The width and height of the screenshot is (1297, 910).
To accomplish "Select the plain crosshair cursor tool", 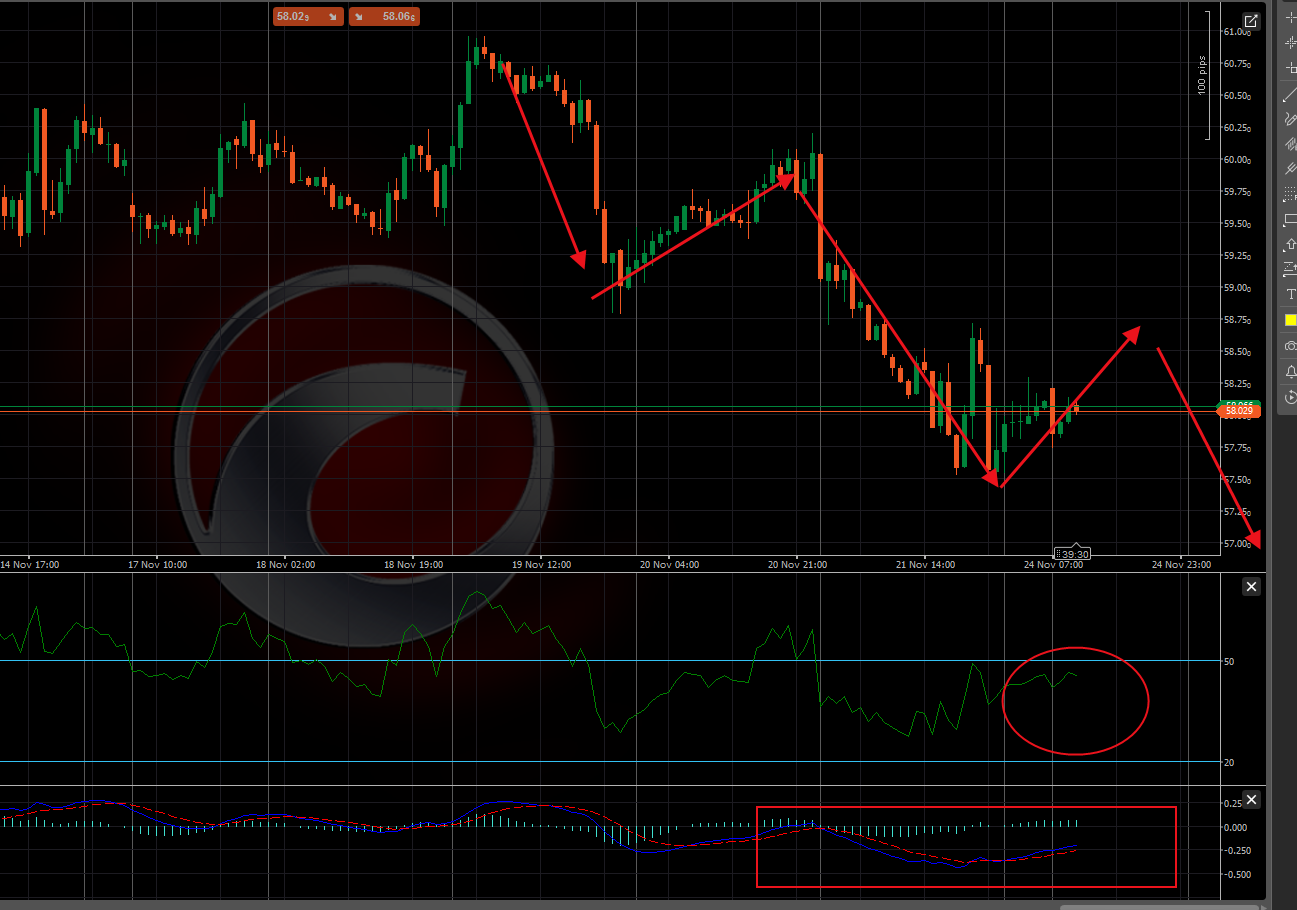I will pos(1290,18).
